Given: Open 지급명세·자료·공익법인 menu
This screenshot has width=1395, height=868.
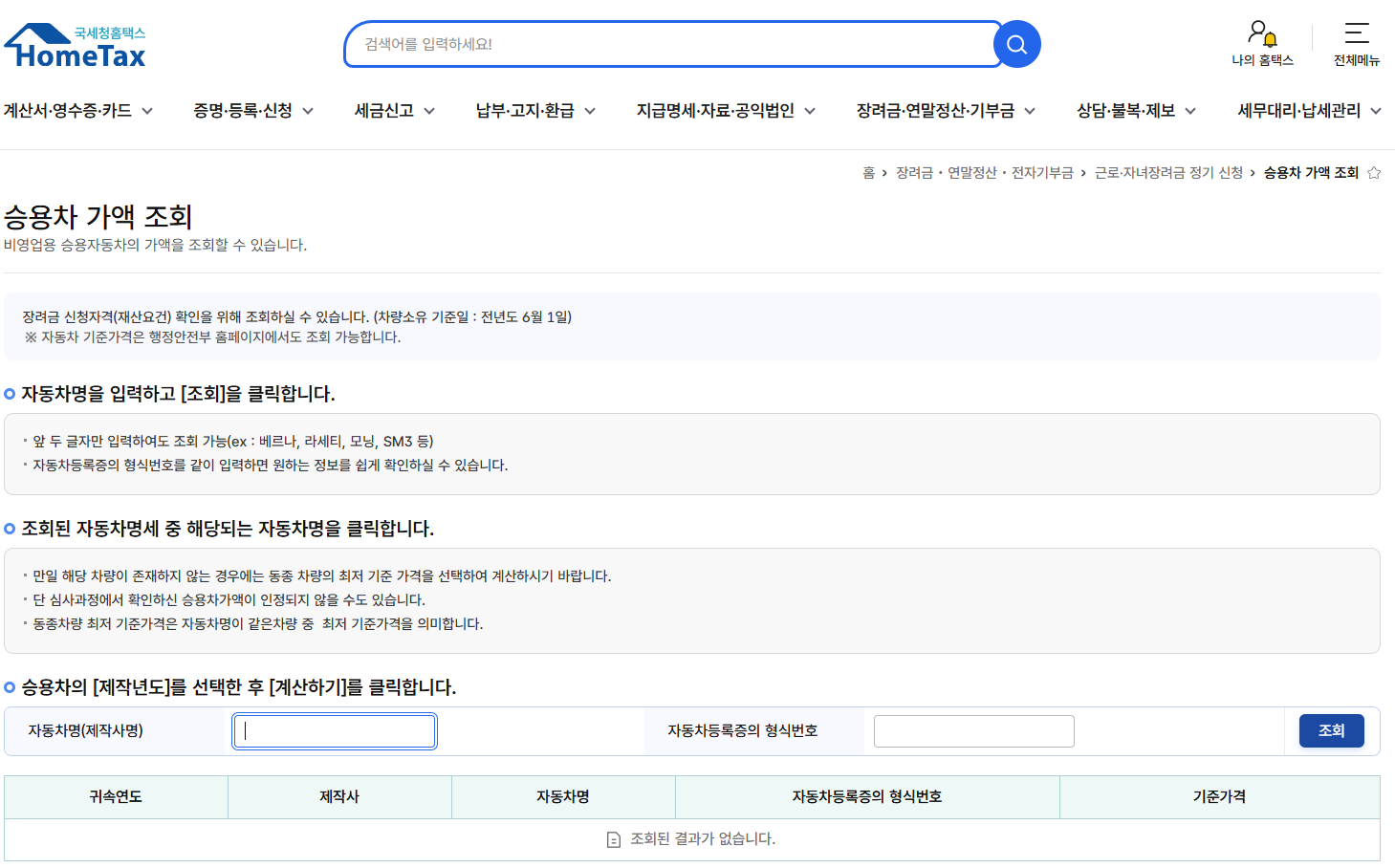Looking at the screenshot, I should coord(715,111).
